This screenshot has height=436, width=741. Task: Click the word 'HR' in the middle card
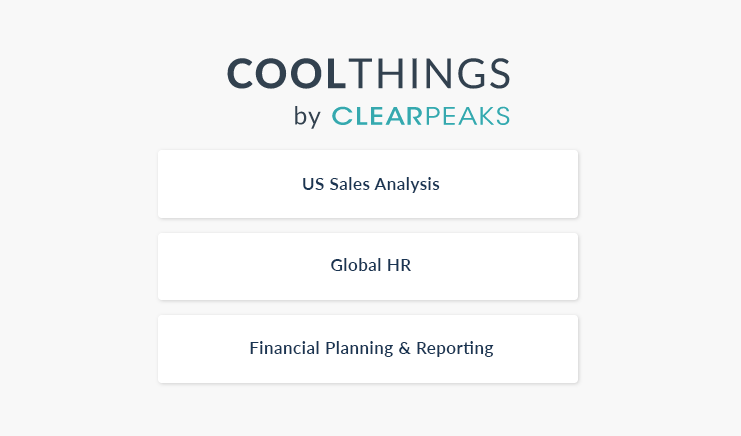399,265
